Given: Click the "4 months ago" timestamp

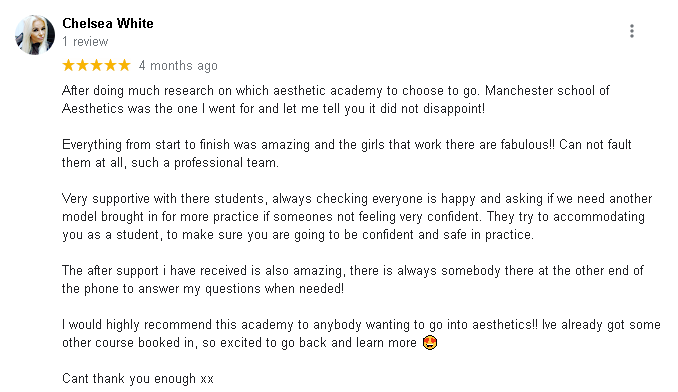Looking at the screenshot, I should (178, 66).
